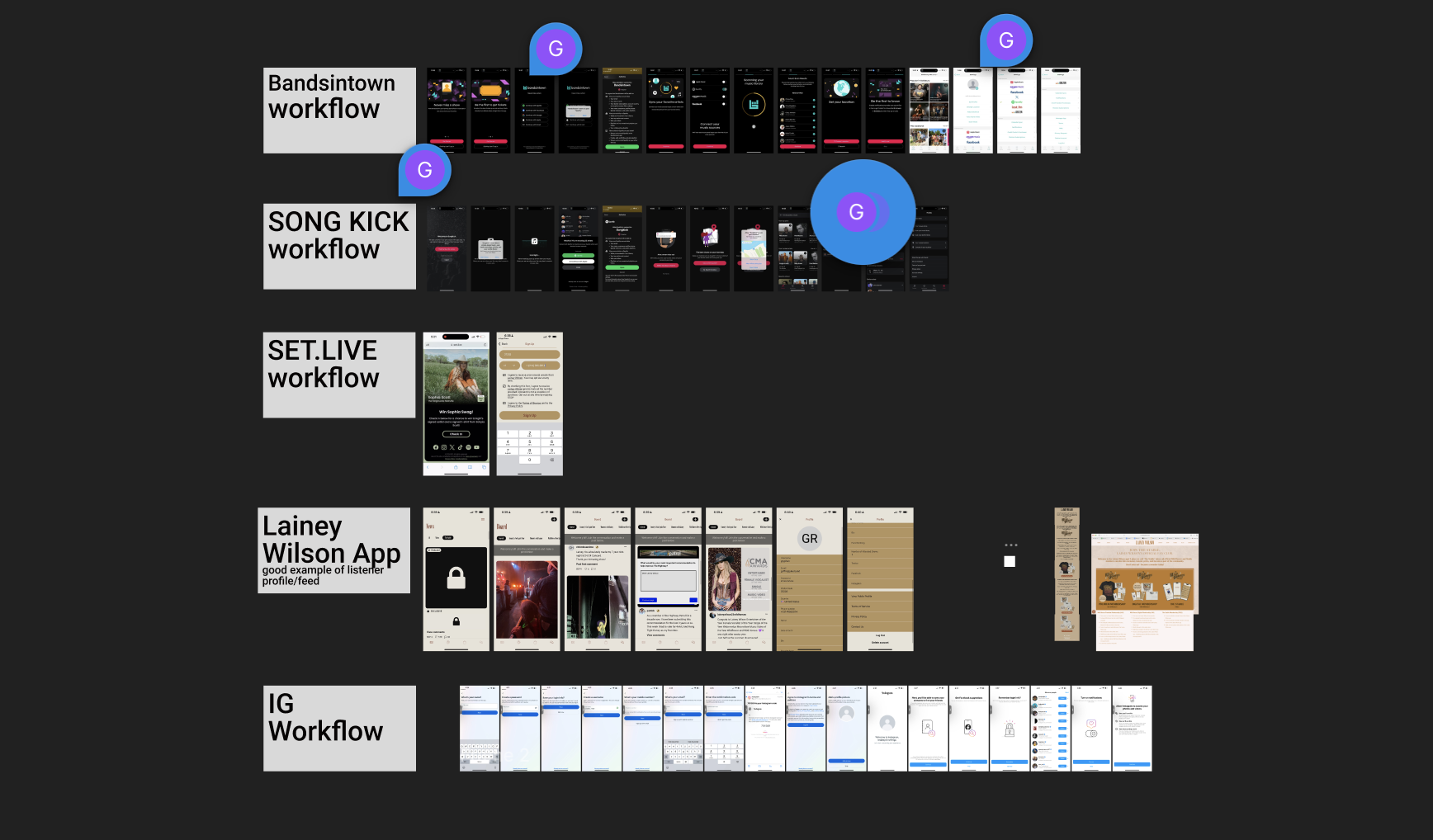Image resolution: width=1433 pixels, height=840 pixels.
Task: Select the SONG KICK workflow label
Action: [339, 246]
